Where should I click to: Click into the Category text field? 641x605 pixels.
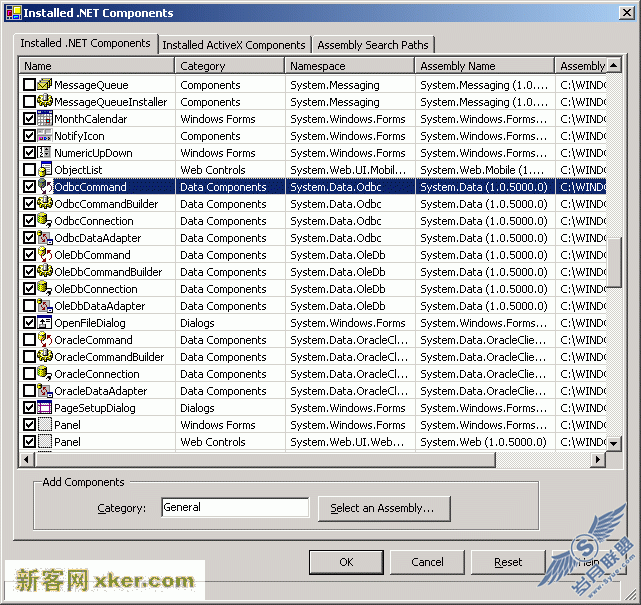coord(234,508)
